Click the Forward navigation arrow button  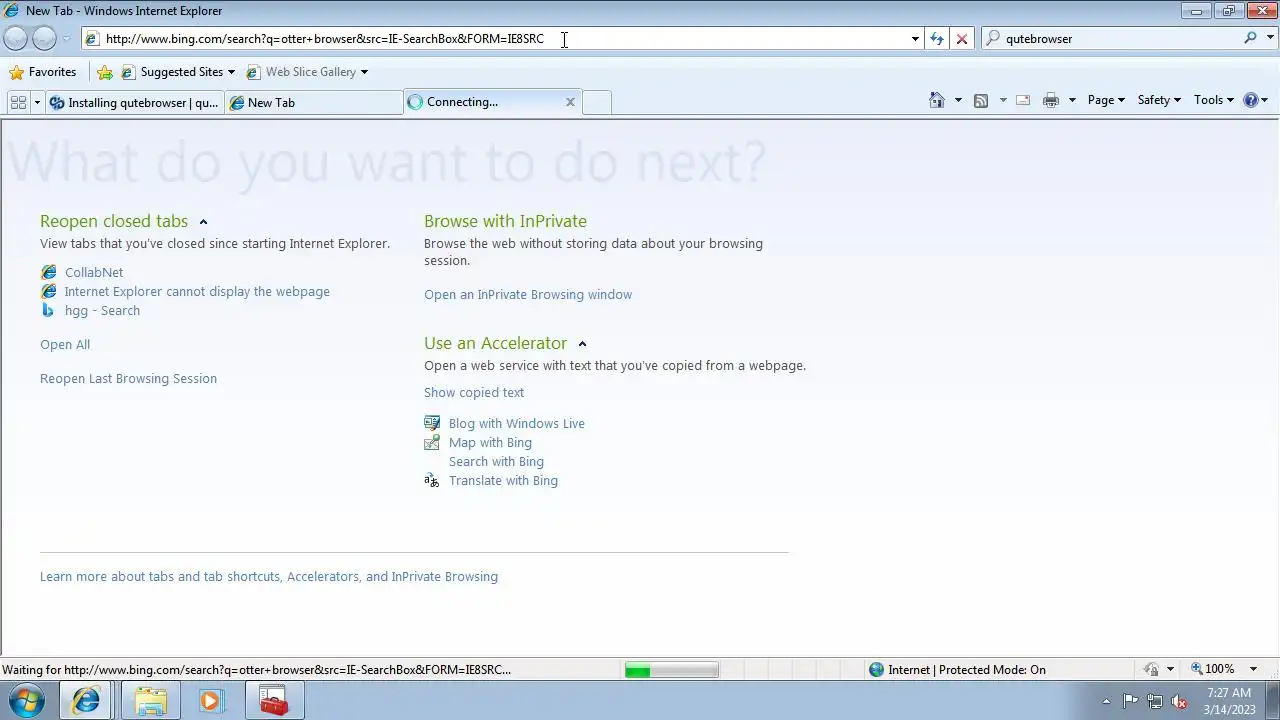point(44,38)
